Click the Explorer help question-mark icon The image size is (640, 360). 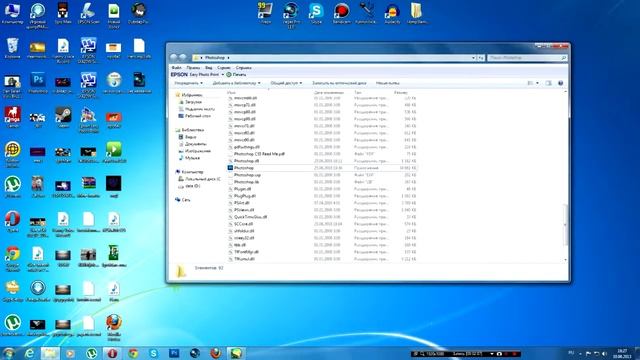(560, 83)
